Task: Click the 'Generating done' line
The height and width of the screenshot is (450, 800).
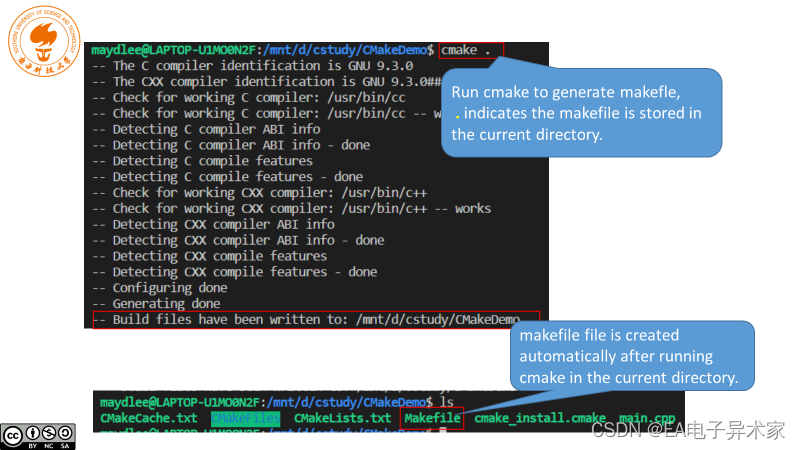Action: [x=156, y=304]
